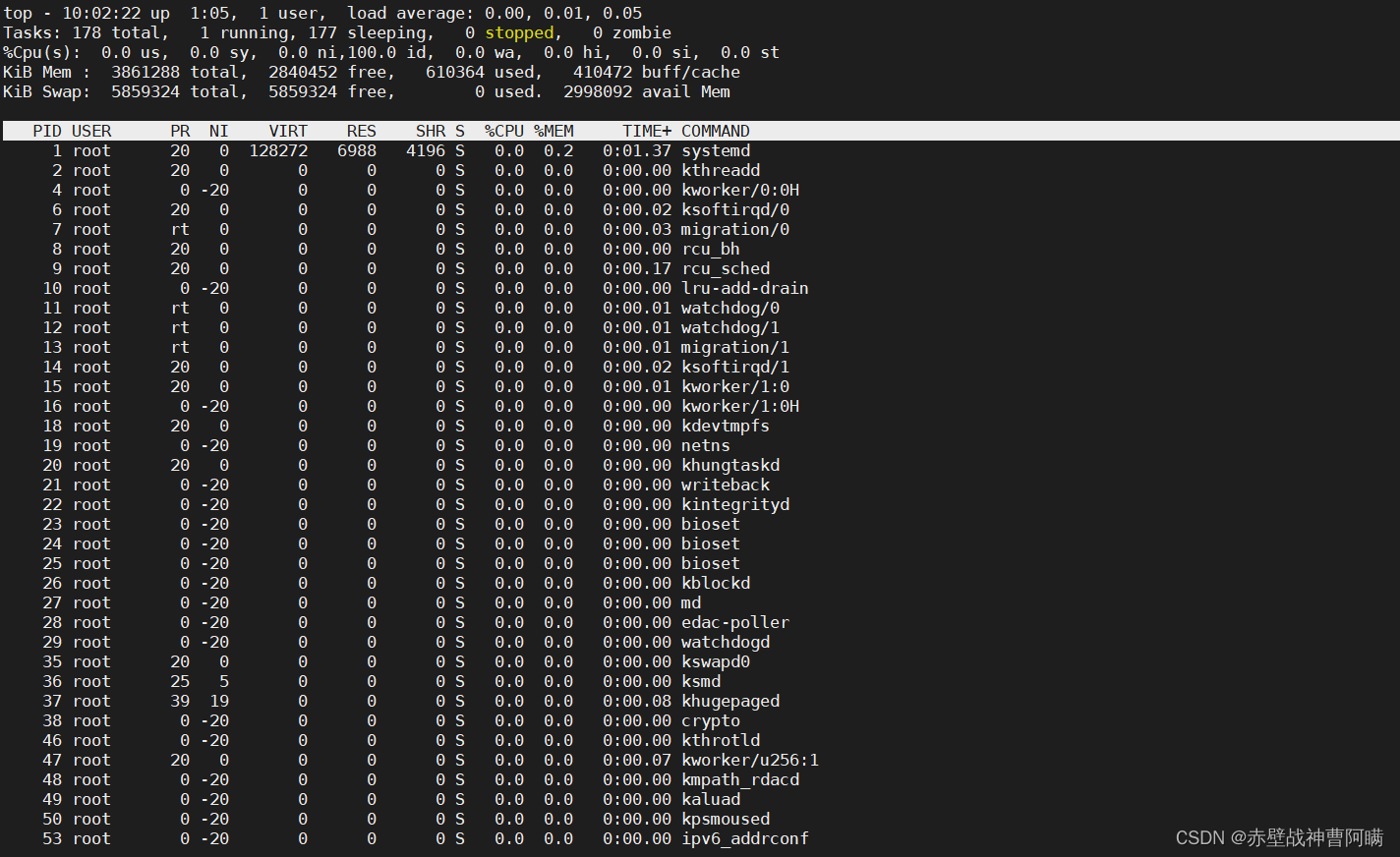Click the PID column header
This screenshot has height=857, width=1400.
47,131
